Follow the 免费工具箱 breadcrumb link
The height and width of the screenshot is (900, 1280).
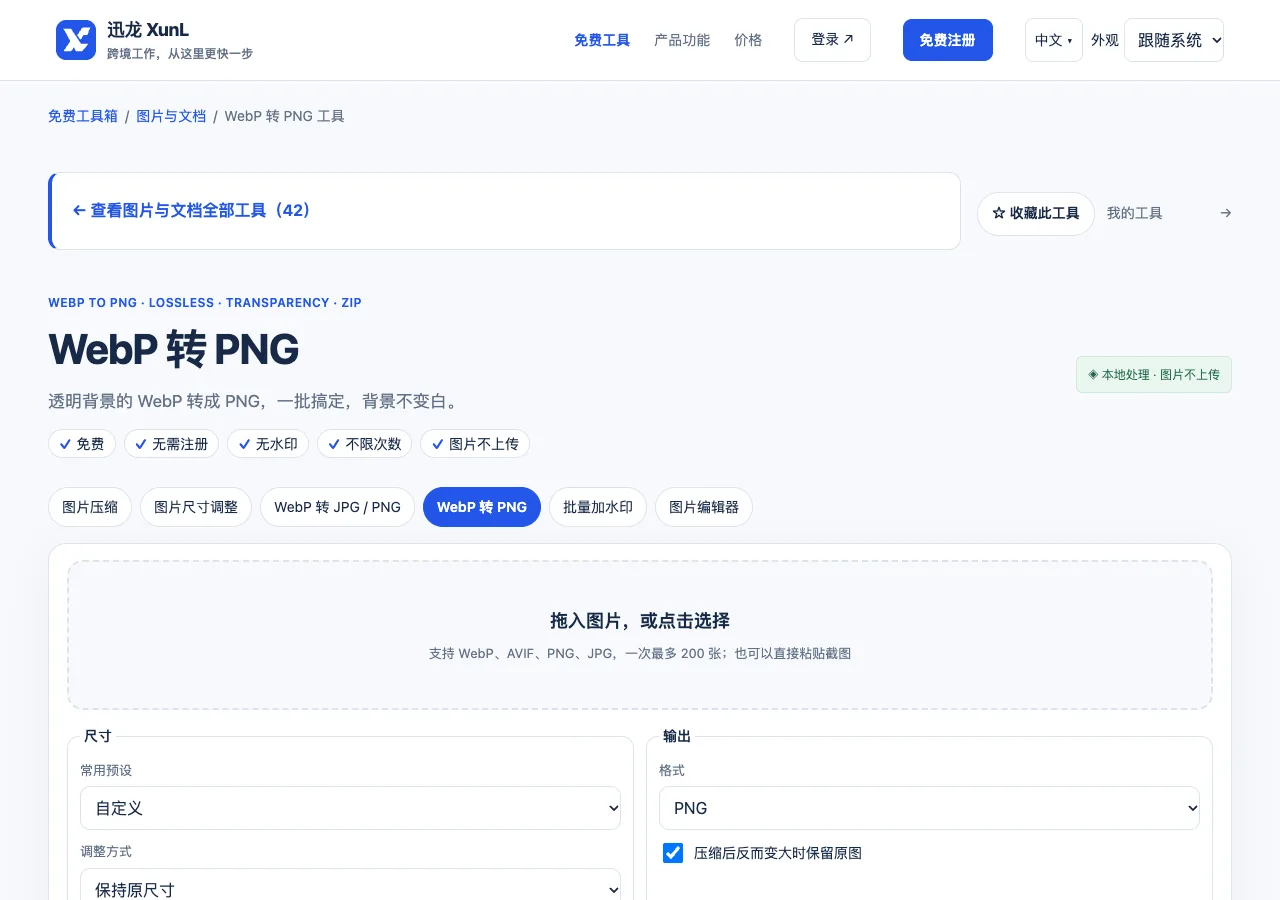point(83,116)
